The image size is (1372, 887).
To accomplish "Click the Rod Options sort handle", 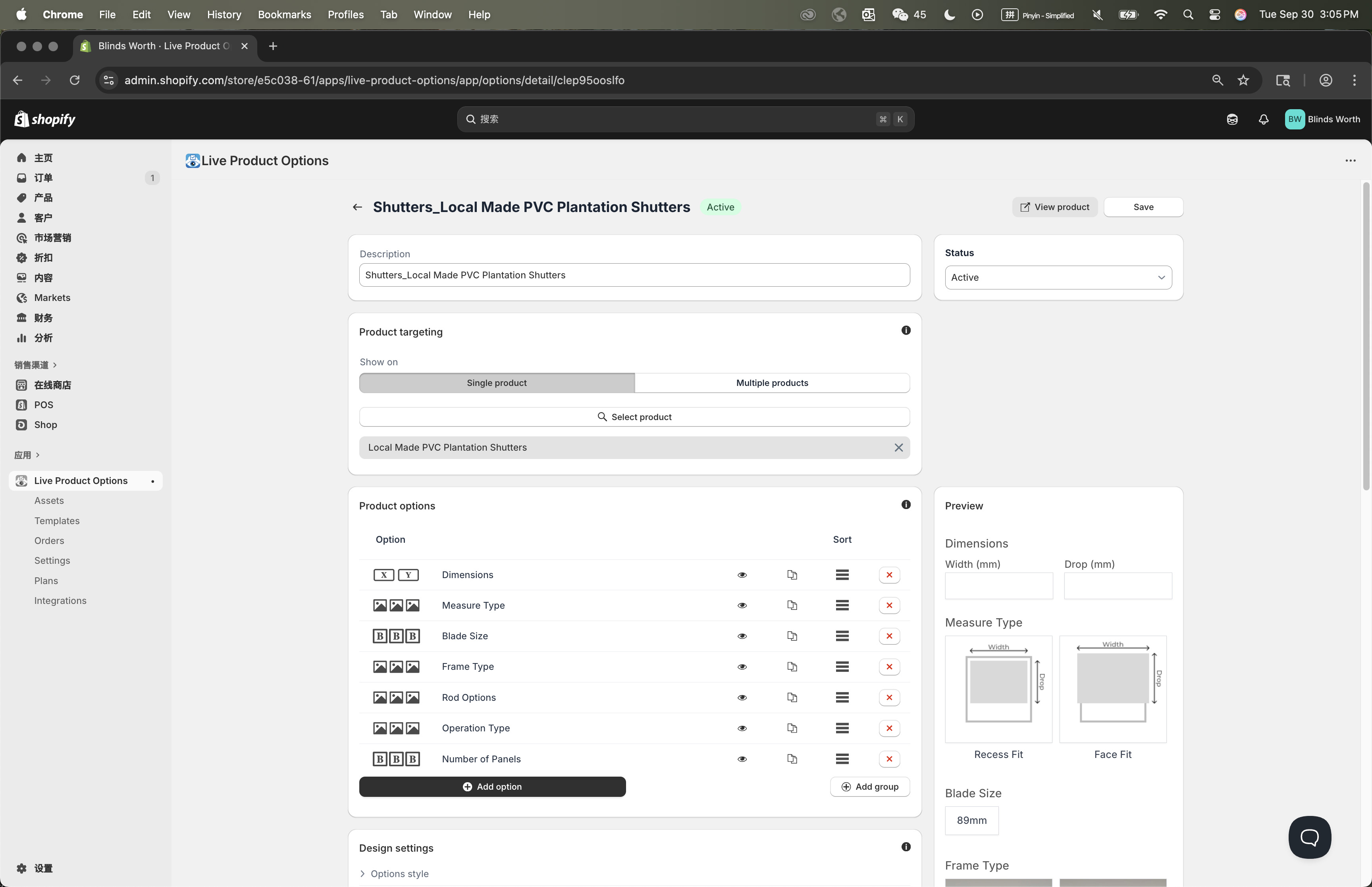I will click(842, 698).
